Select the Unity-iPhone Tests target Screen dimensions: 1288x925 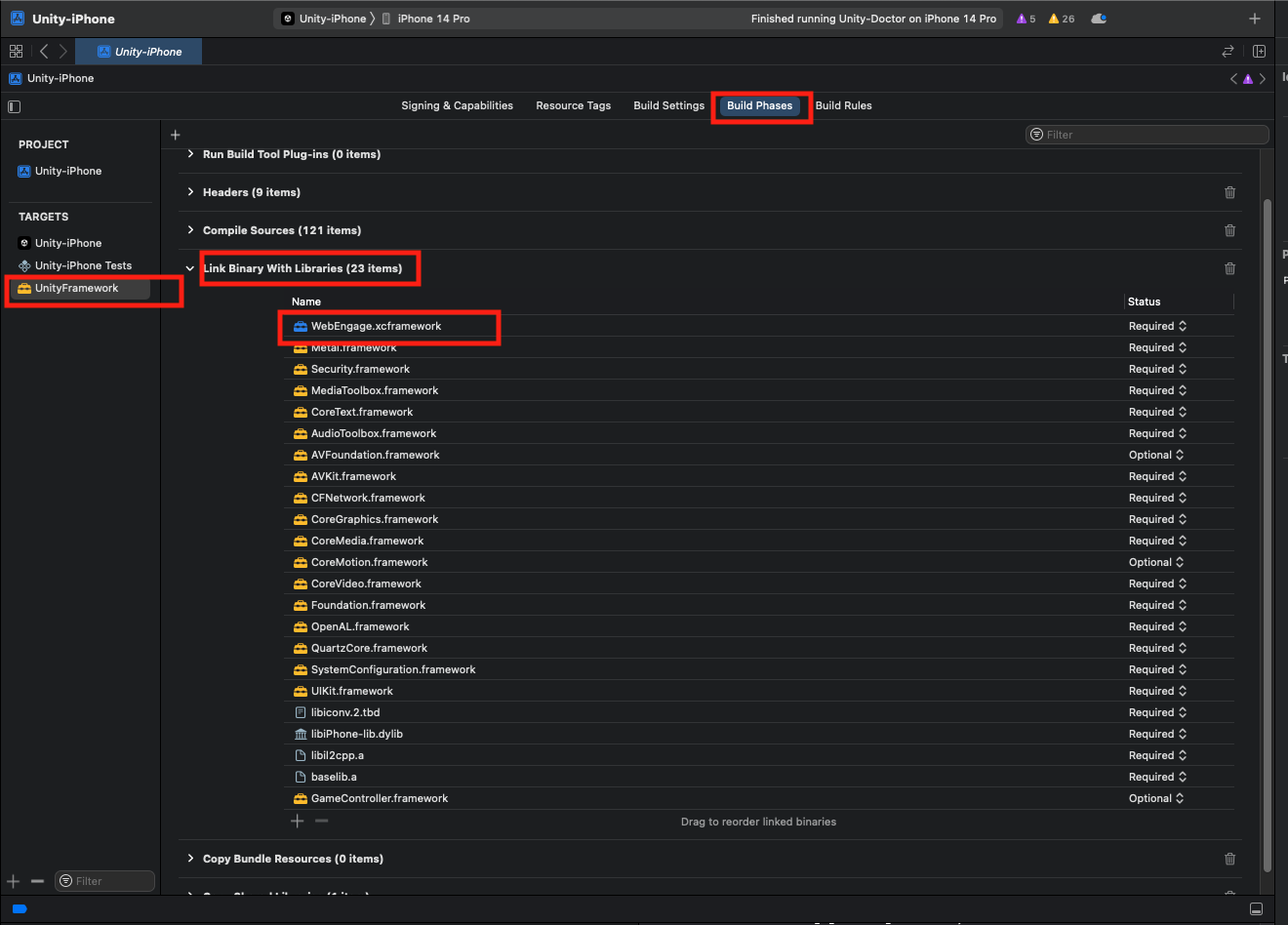pyautogui.click(x=83, y=265)
